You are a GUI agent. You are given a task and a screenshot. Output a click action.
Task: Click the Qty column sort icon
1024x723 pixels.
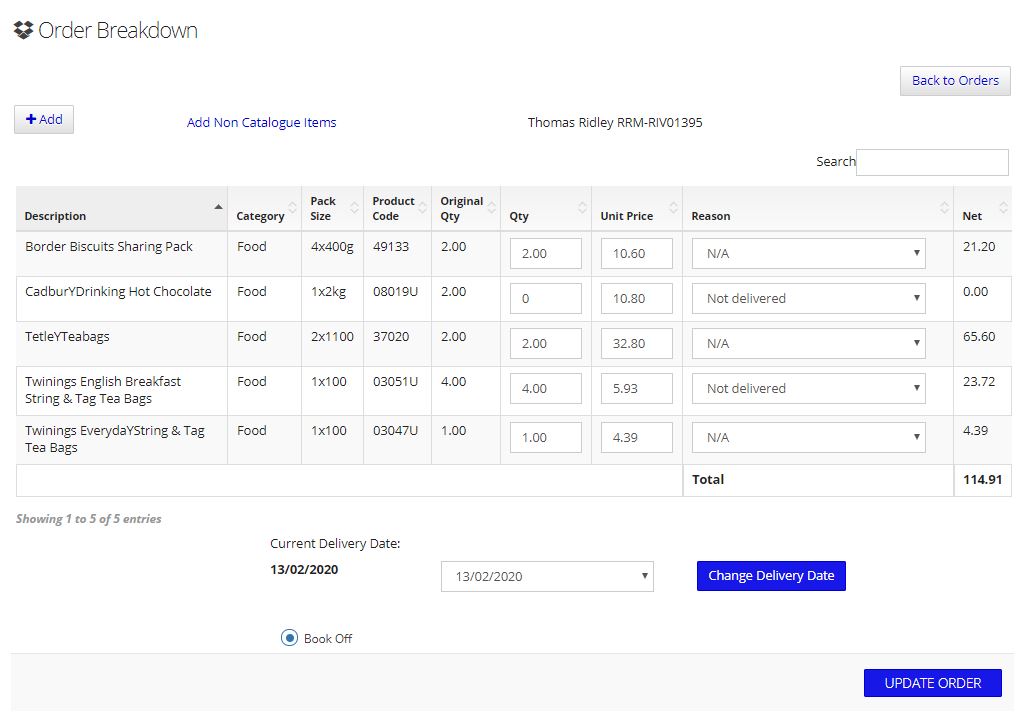pos(582,208)
